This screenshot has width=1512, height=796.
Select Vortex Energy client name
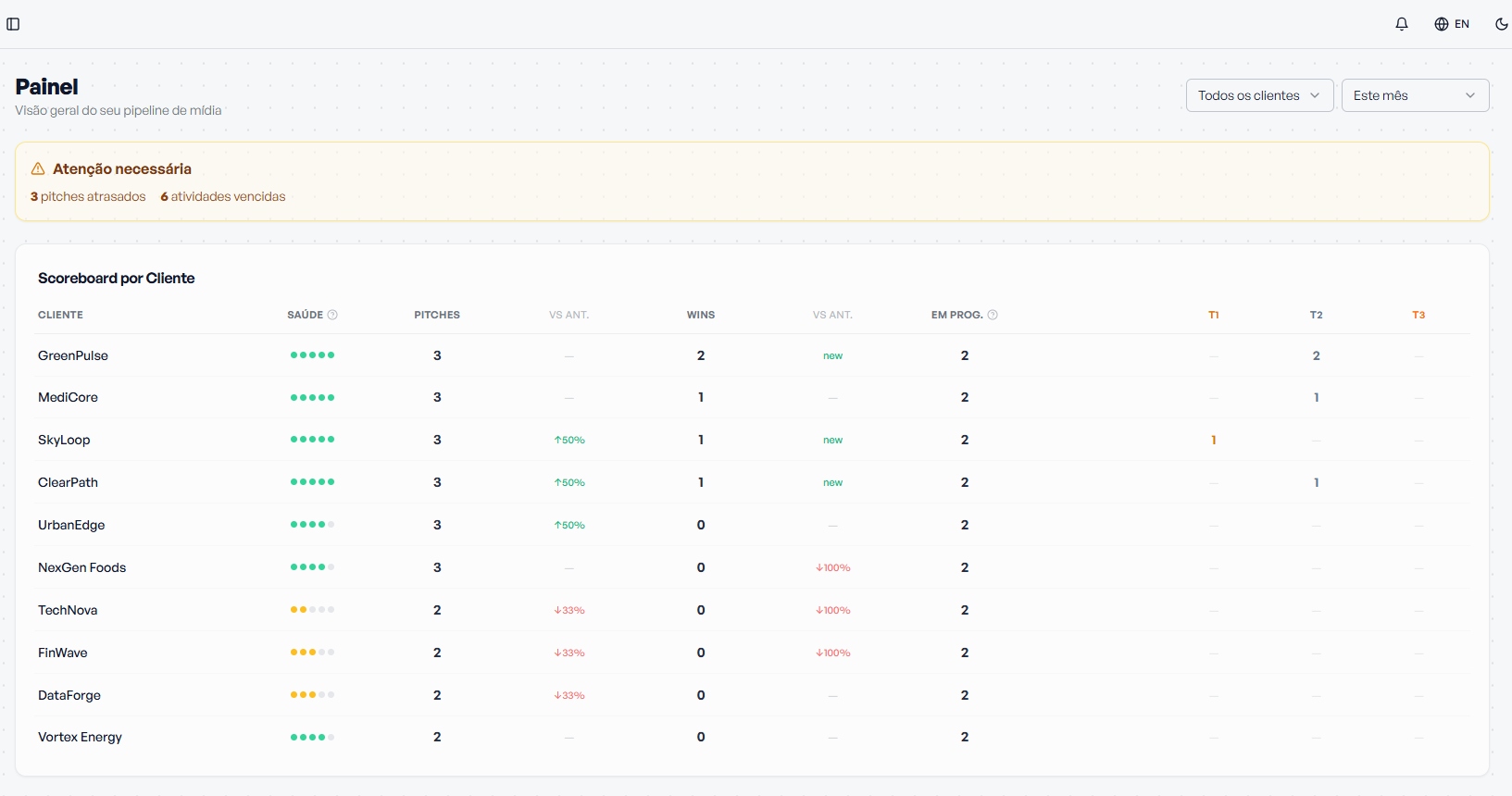pos(80,737)
